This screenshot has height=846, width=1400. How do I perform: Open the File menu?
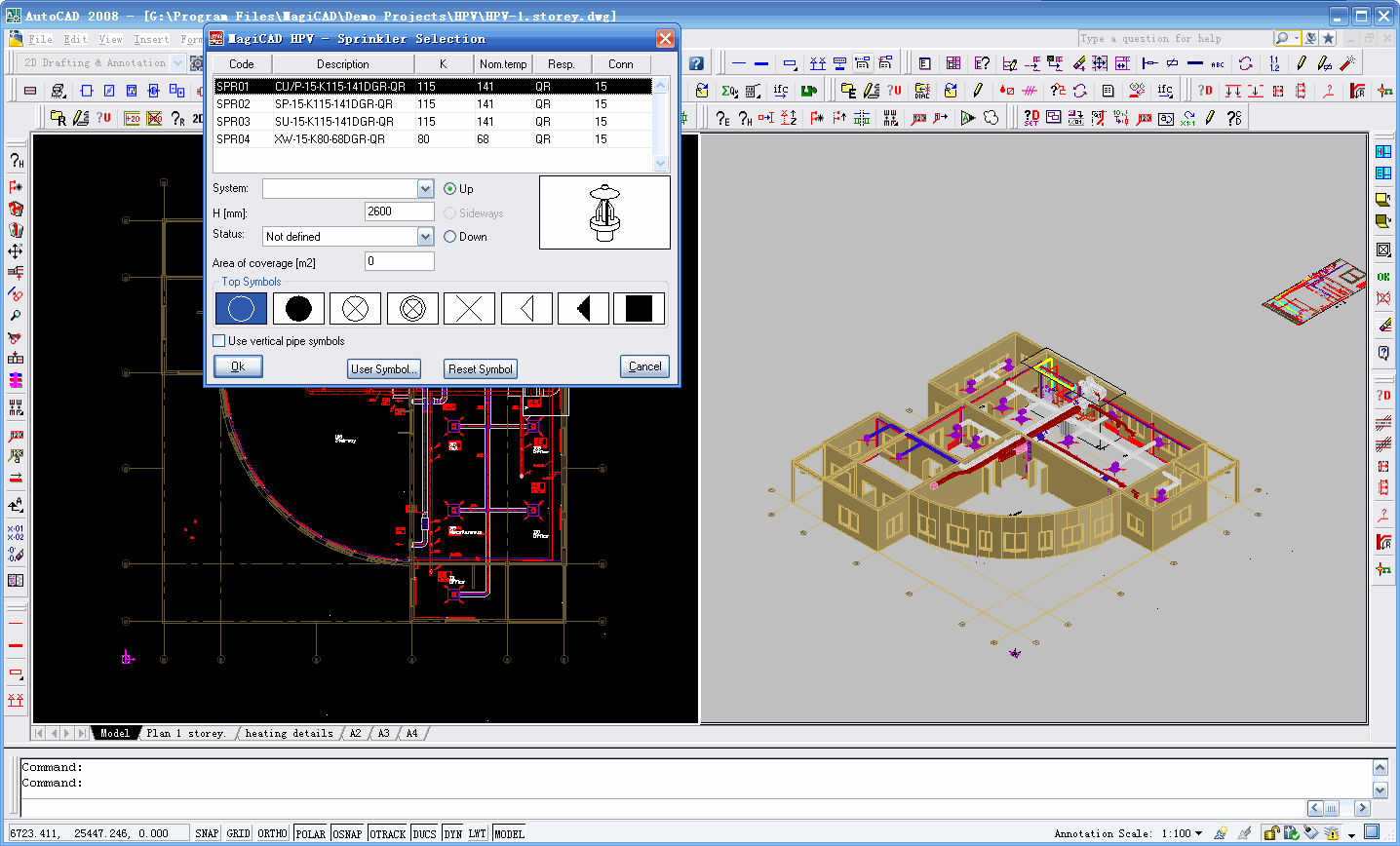point(41,39)
